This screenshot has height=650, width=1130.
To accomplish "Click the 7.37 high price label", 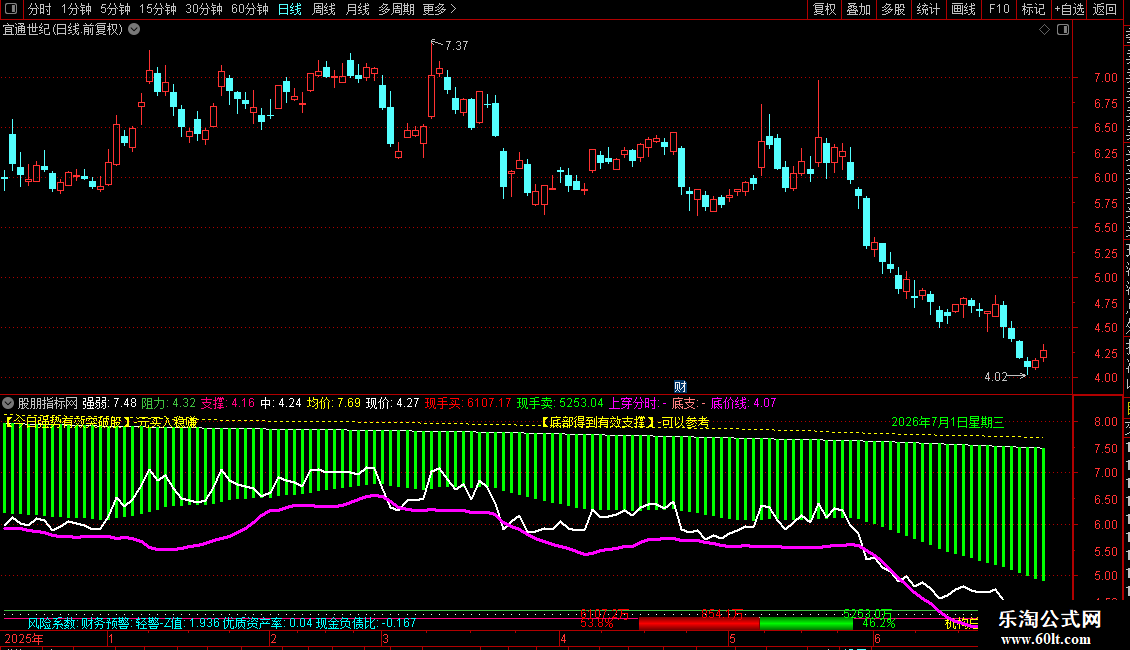I will (x=456, y=45).
